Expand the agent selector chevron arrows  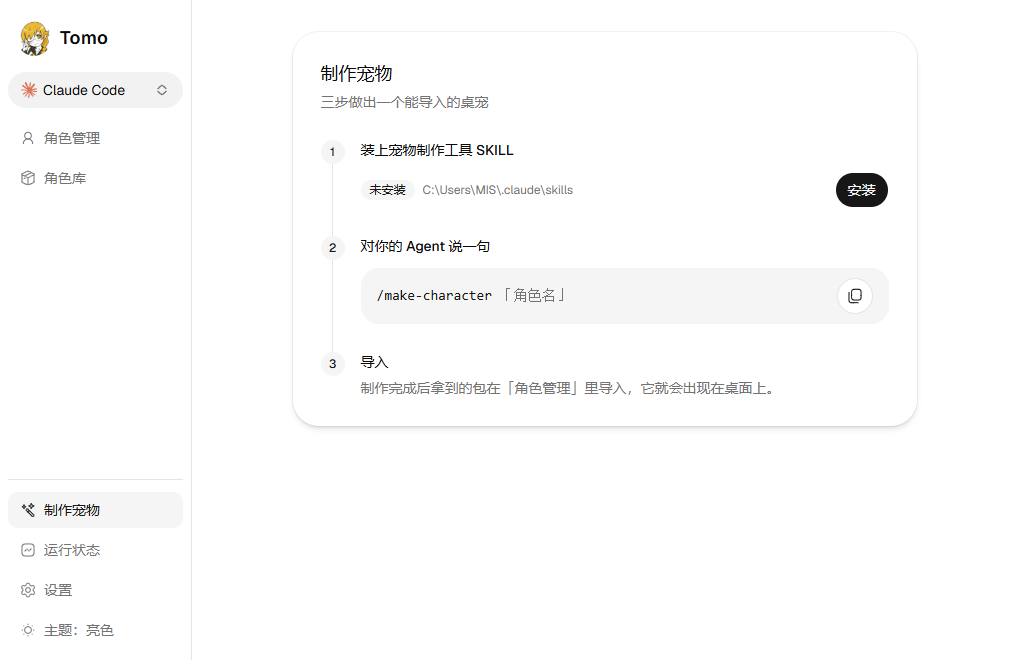(x=162, y=90)
